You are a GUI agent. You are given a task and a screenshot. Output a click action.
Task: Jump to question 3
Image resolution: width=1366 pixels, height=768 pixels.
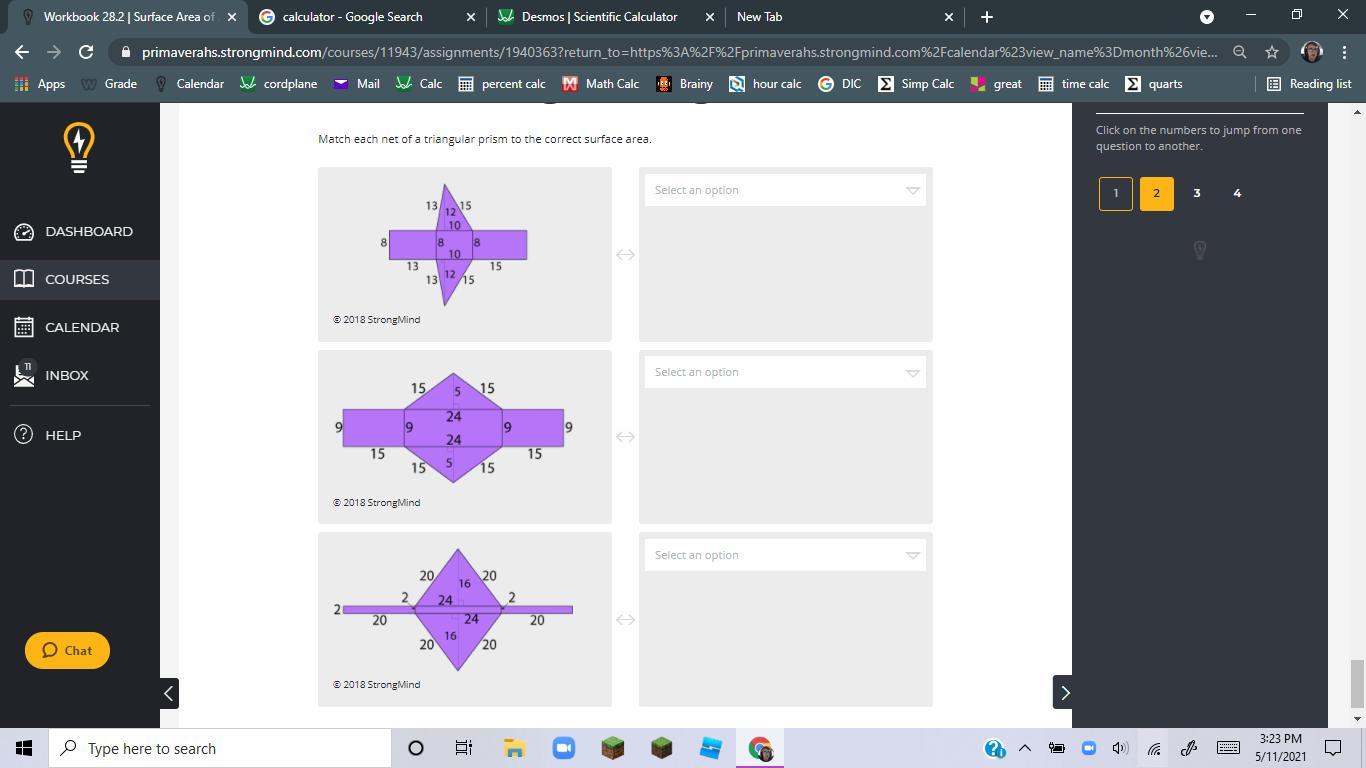point(1197,193)
